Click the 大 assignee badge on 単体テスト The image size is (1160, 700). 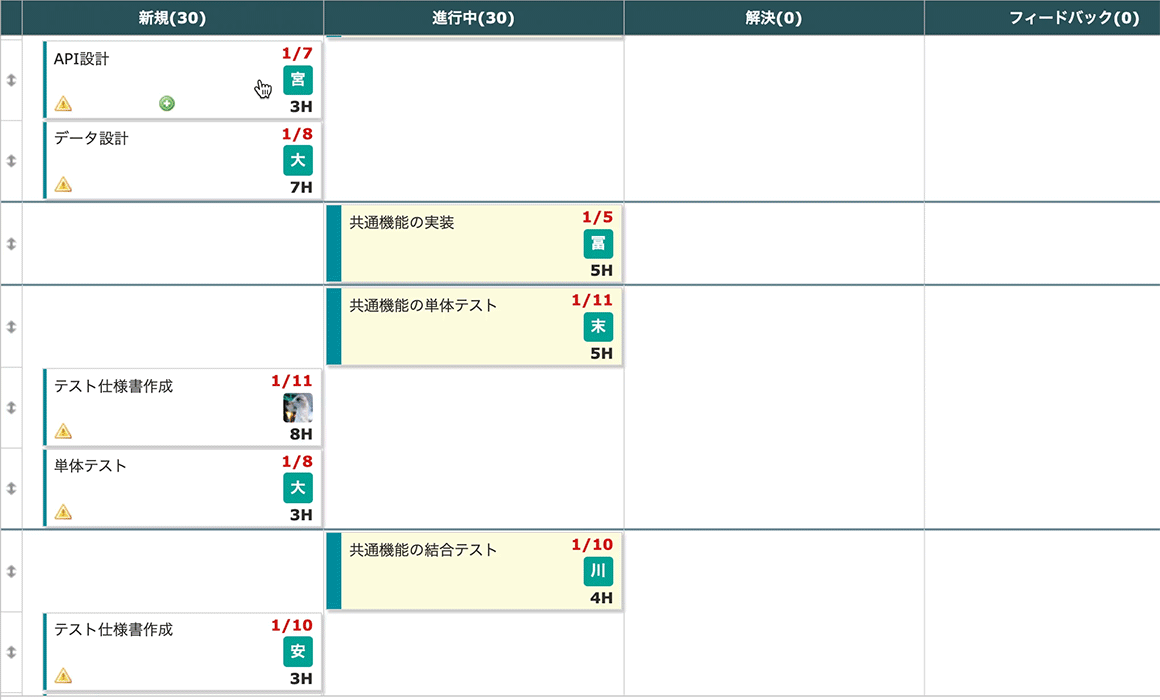tap(297, 488)
